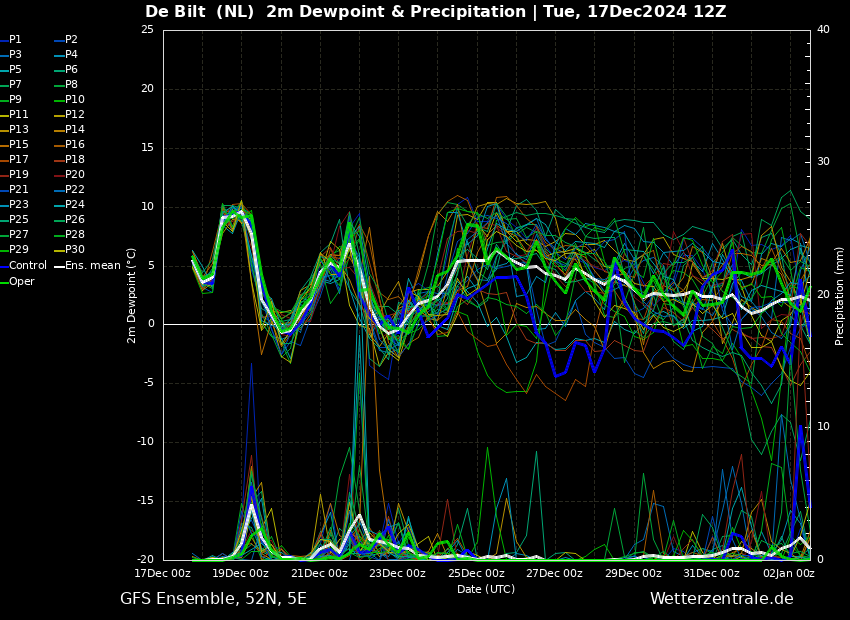Select the 02Jan 00z axis label
This screenshot has width=850, height=620.
[790, 573]
